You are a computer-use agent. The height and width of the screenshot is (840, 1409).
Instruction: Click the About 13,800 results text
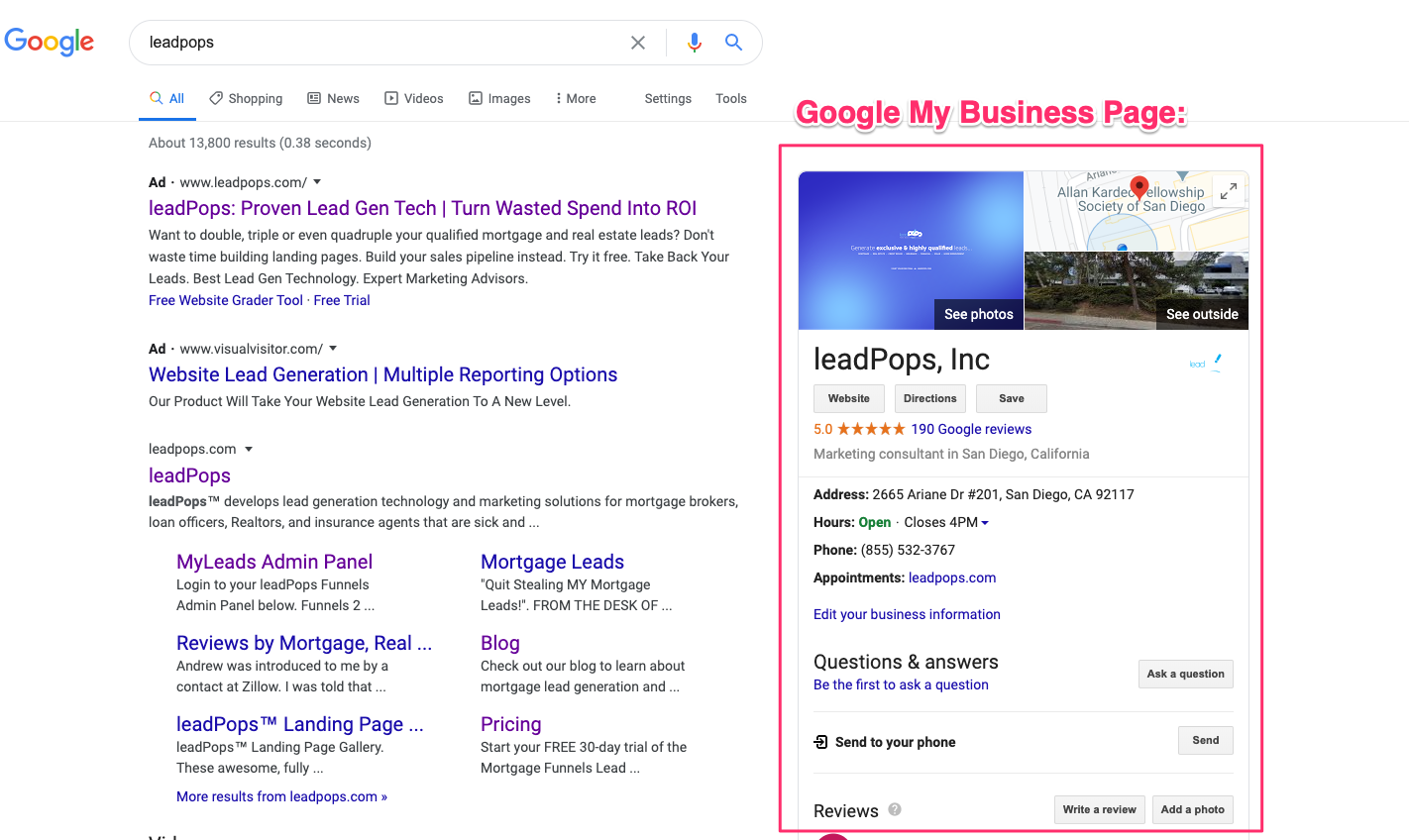[260, 143]
